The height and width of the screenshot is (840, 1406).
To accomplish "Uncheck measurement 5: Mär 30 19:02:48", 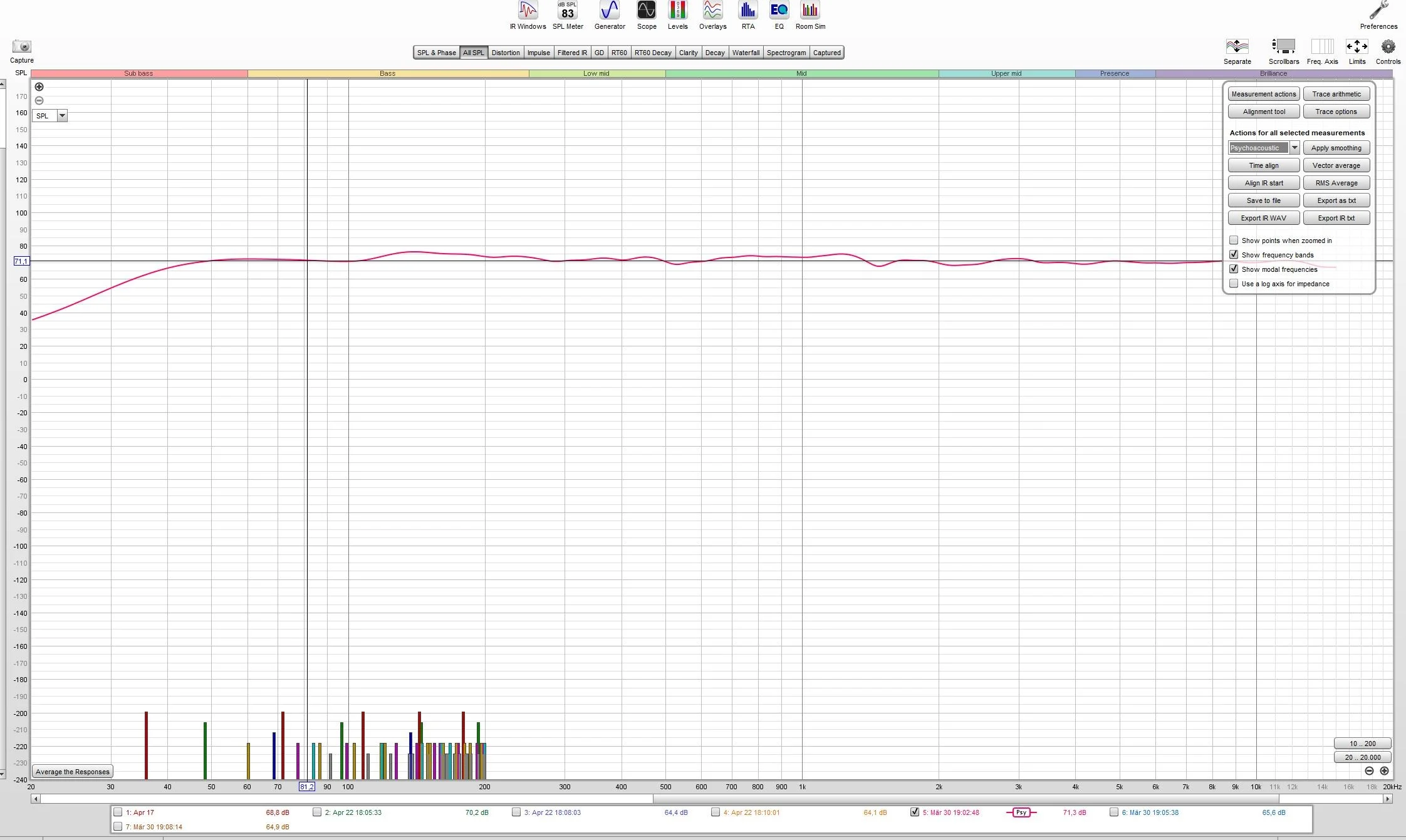I will point(914,812).
